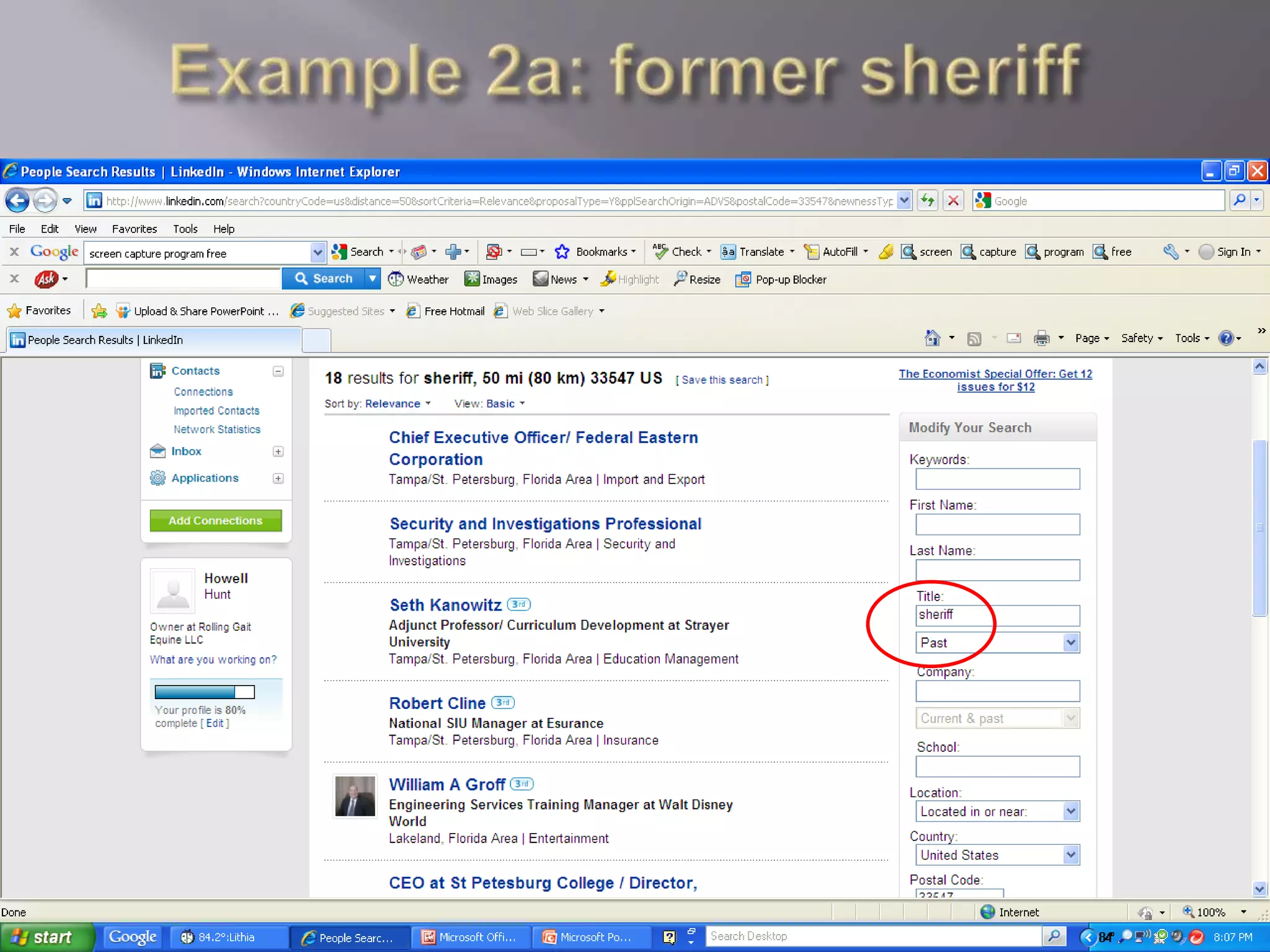Click the Inbox envelope icon in sidebar
The image size is (1270, 952).
tap(158, 451)
